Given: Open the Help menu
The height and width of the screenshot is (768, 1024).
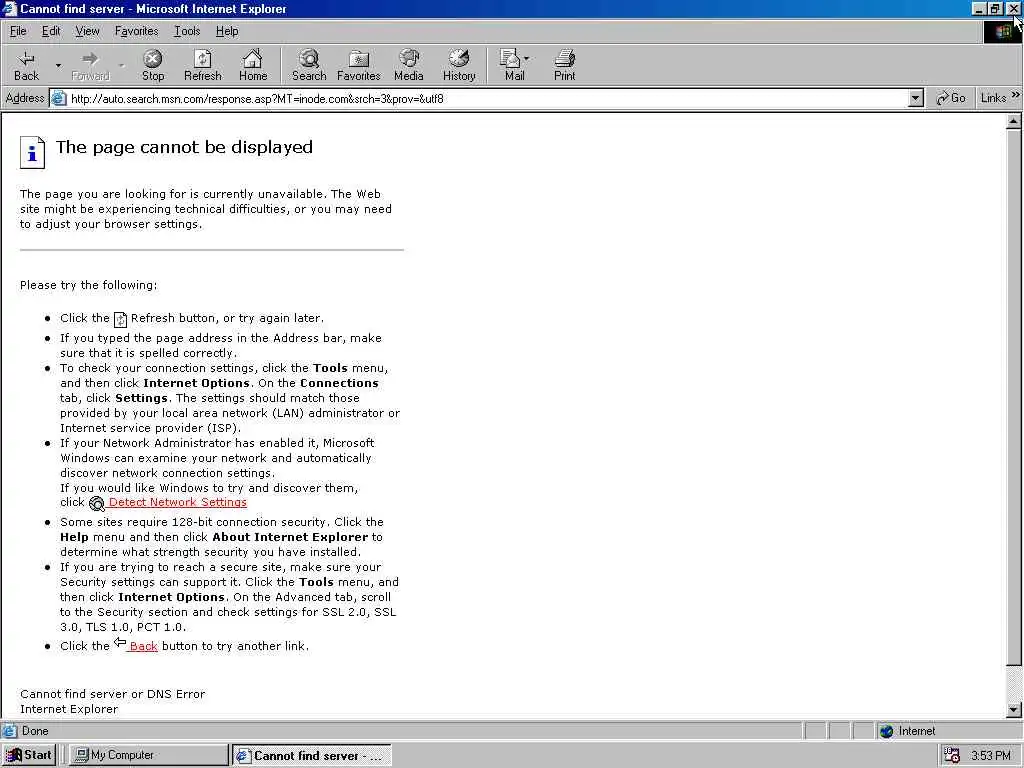Looking at the screenshot, I should (227, 31).
